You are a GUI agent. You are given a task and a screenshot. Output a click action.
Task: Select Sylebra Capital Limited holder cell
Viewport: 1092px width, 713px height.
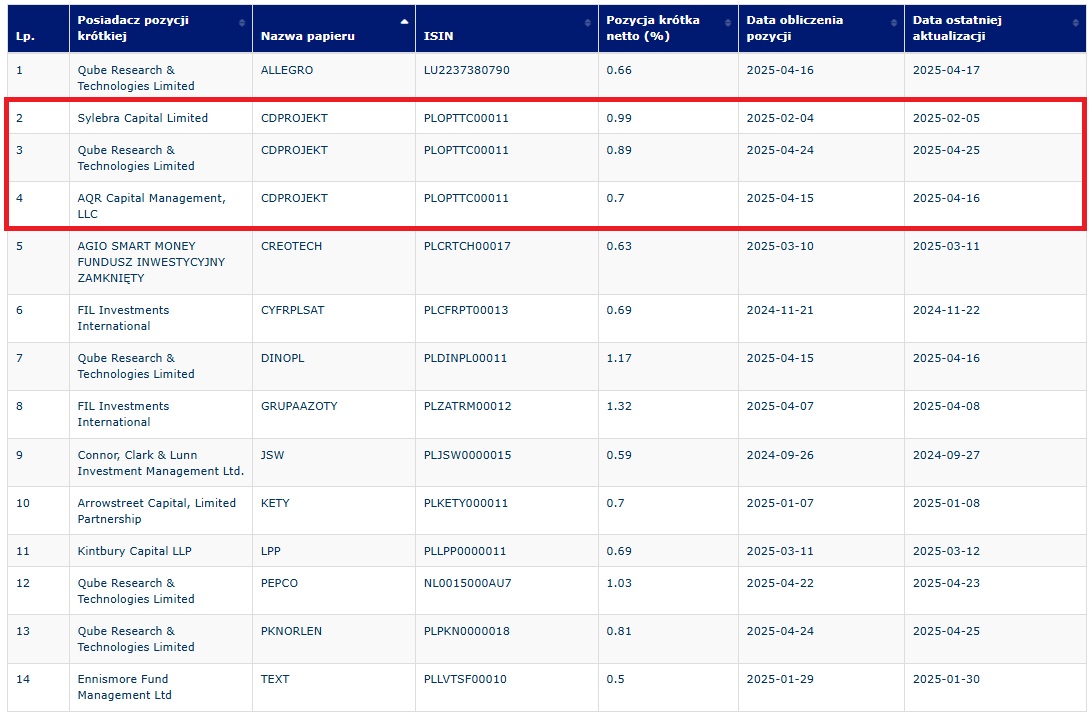pos(143,118)
